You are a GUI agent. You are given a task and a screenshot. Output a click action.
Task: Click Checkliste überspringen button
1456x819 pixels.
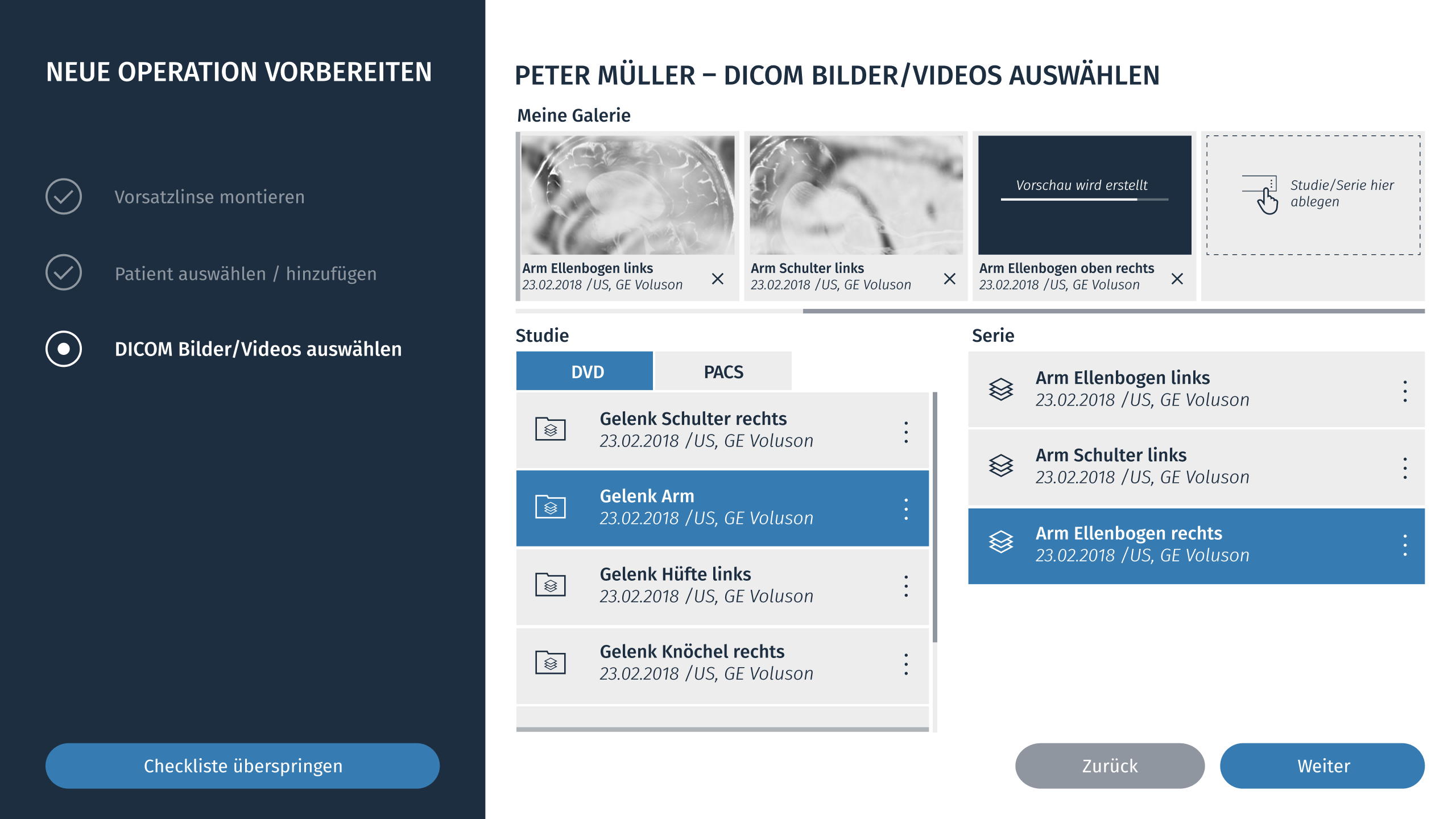click(243, 766)
